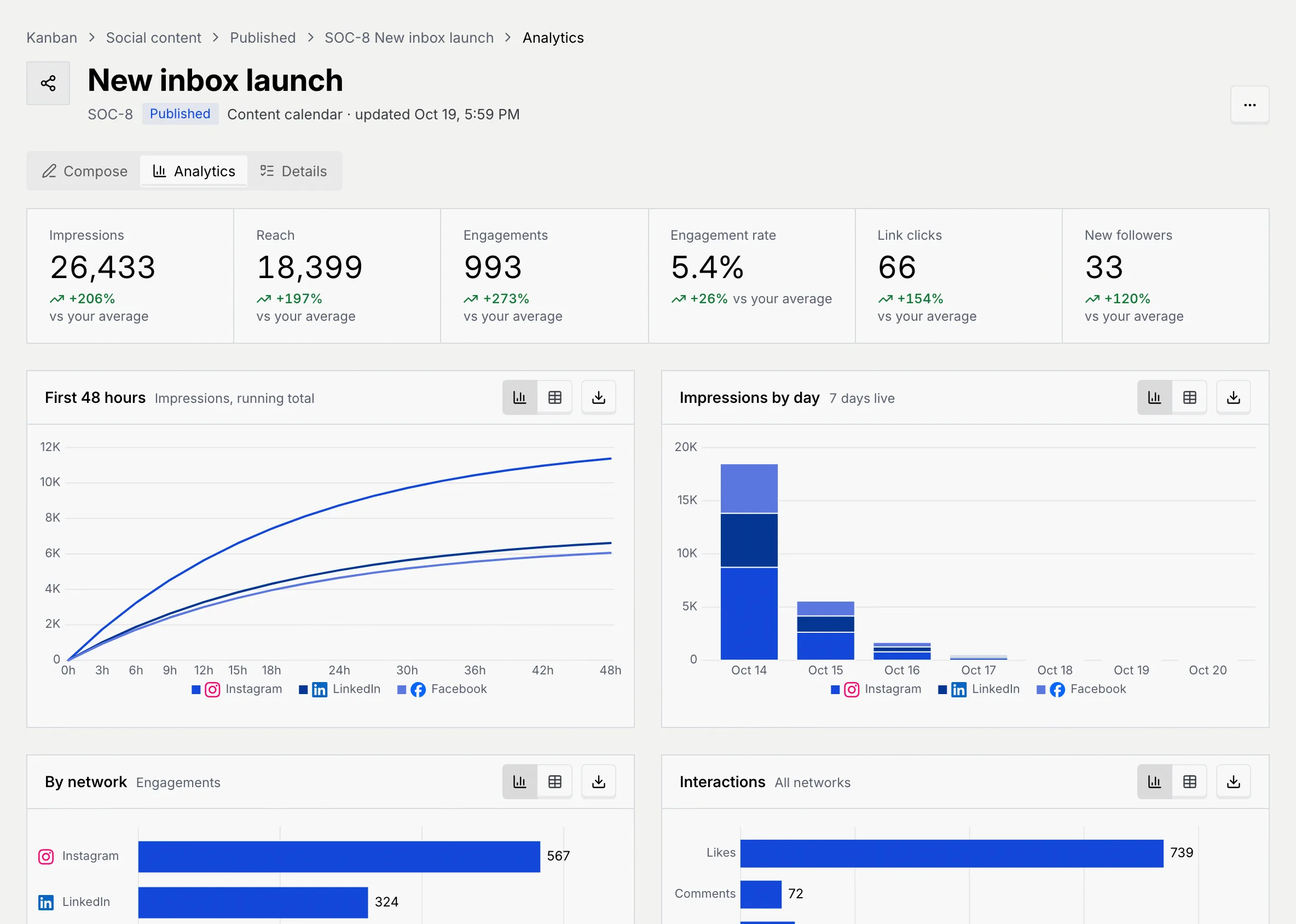Click the Comments 72 interactions bar
The height and width of the screenshot is (924, 1296).
click(x=761, y=894)
